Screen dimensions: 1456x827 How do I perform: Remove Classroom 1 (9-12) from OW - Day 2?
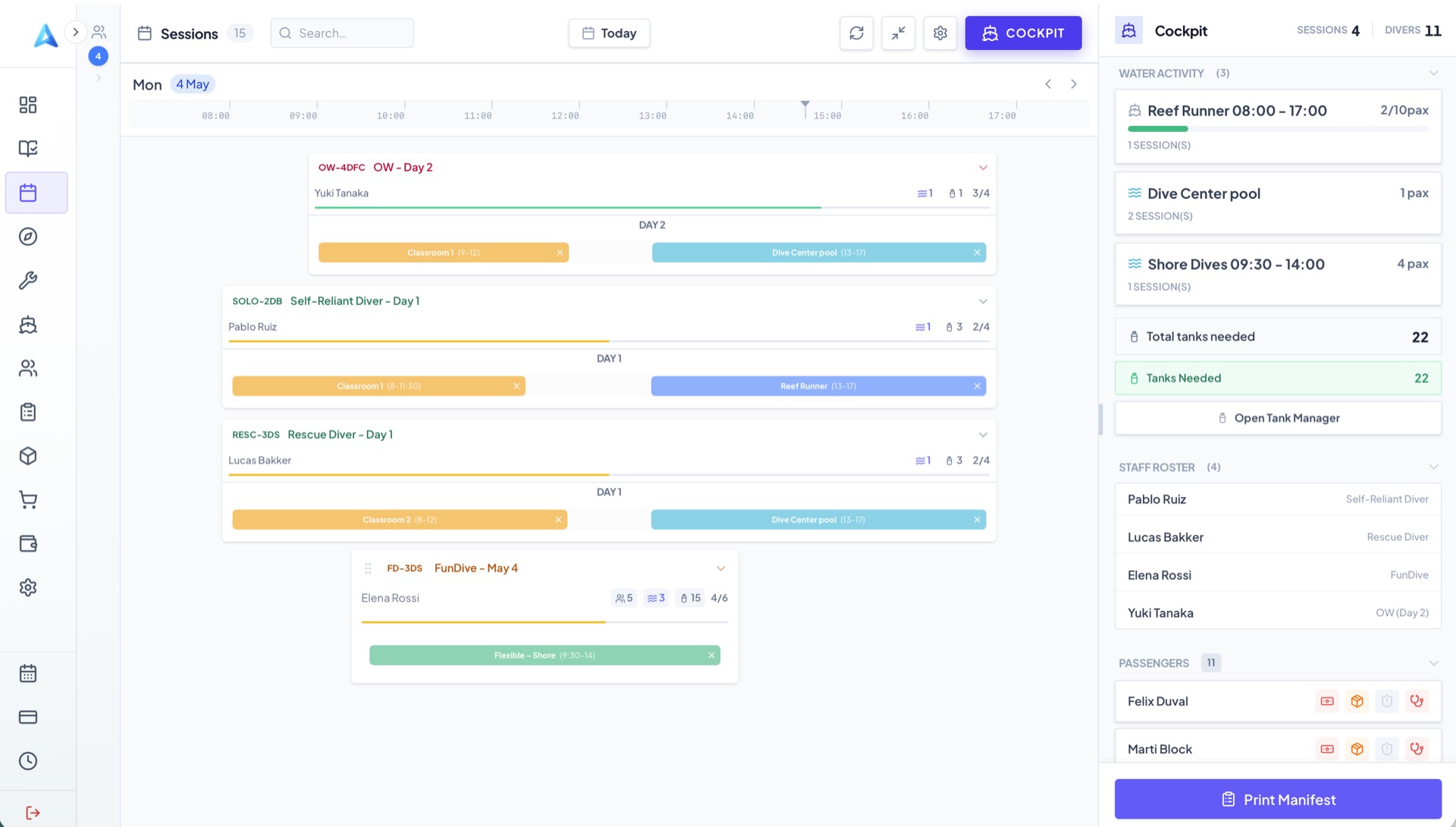tap(560, 253)
